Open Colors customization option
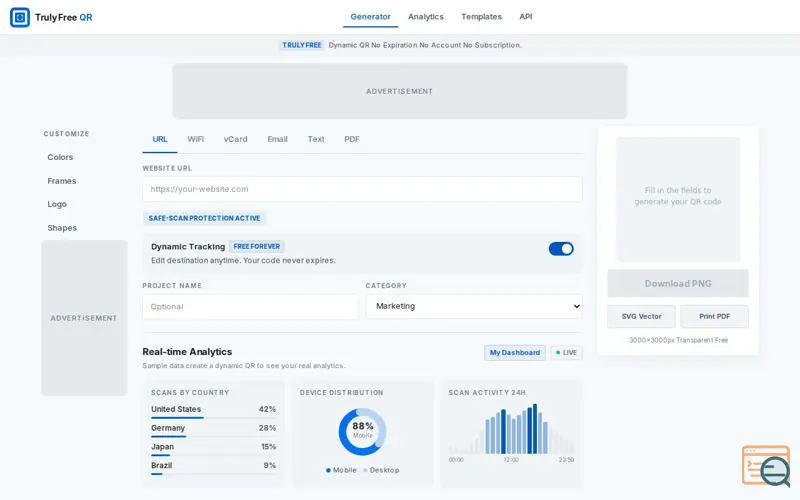The width and height of the screenshot is (800, 500). click(60, 157)
